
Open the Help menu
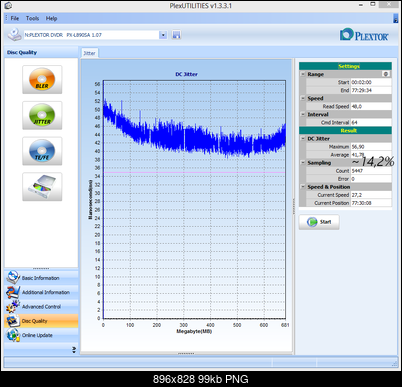pos(51,18)
